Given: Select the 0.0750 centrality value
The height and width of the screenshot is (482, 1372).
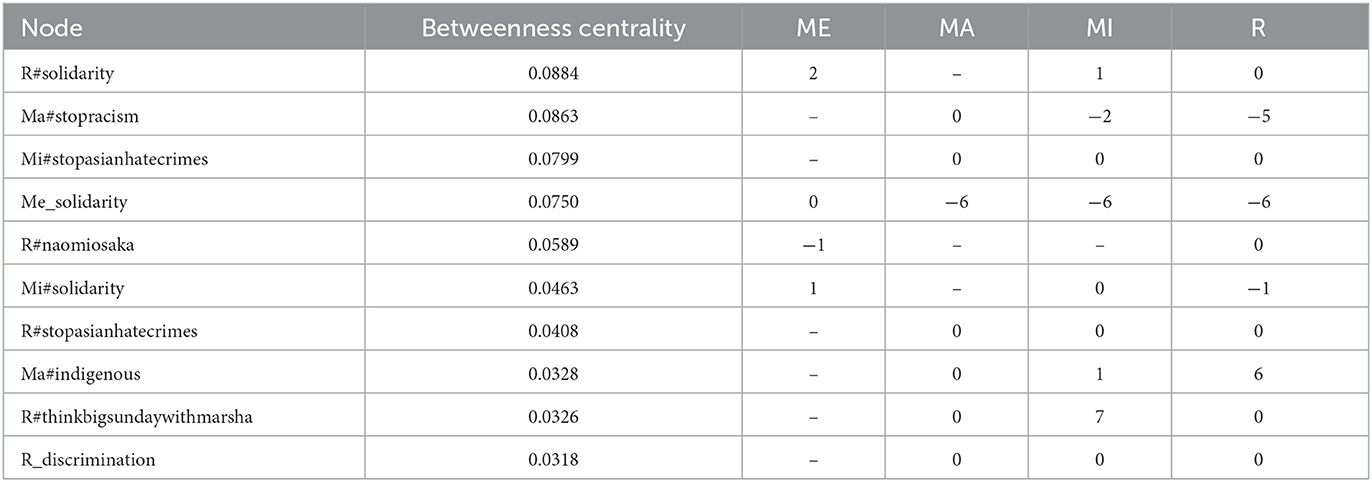Looking at the screenshot, I should [553, 201].
